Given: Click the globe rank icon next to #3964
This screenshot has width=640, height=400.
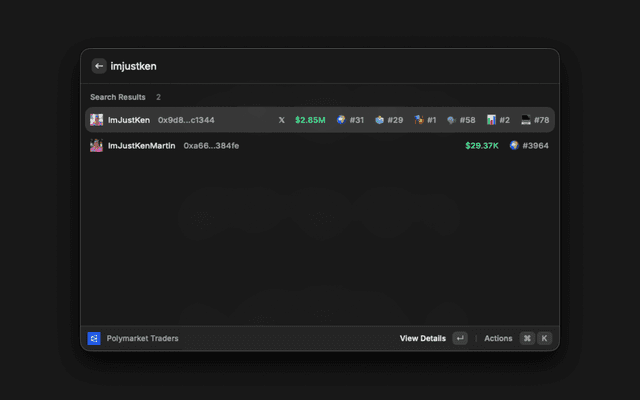Looking at the screenshot, I should (514, 145).
